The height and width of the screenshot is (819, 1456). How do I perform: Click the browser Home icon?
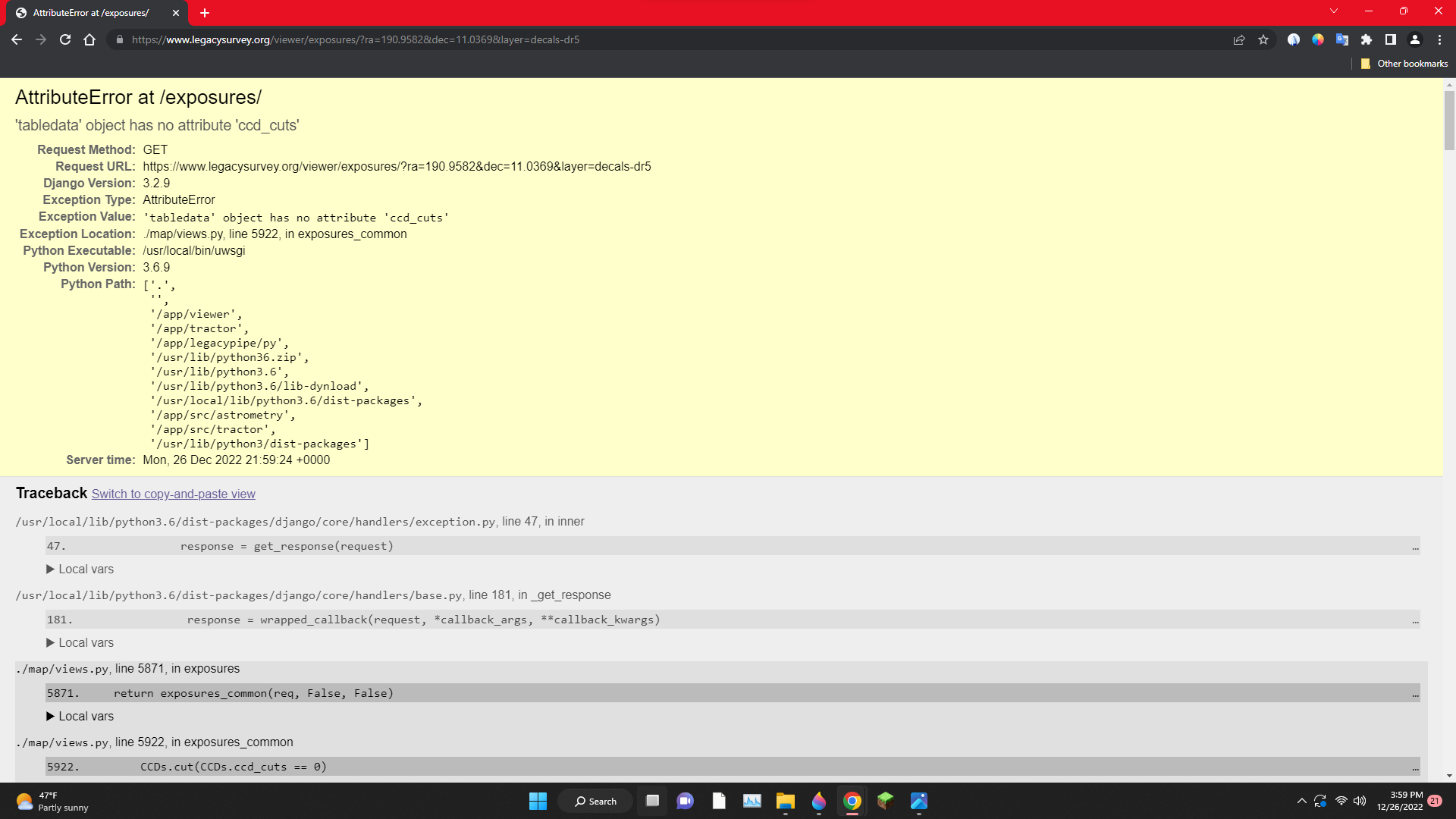89,39
